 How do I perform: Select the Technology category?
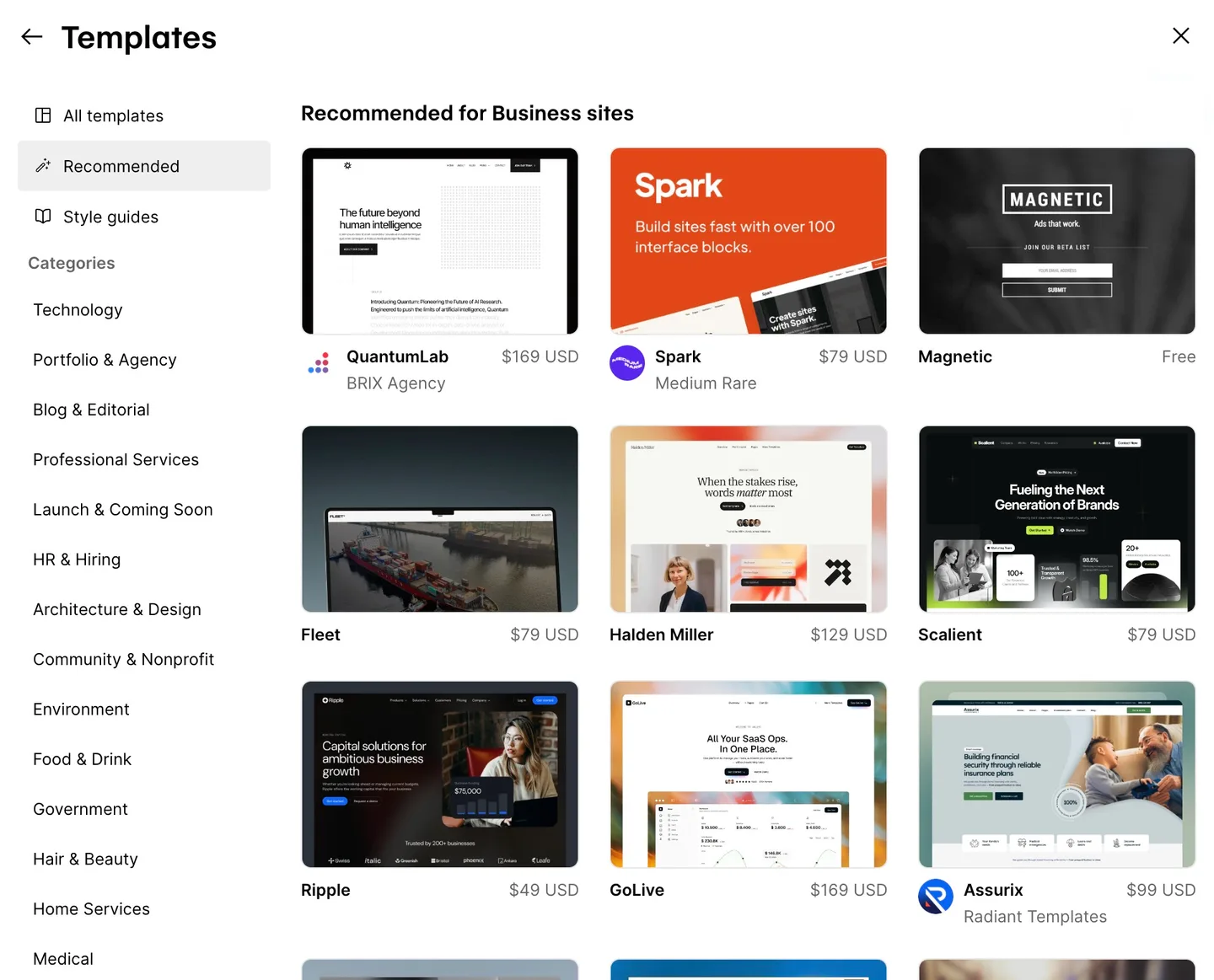pos(78,310)
